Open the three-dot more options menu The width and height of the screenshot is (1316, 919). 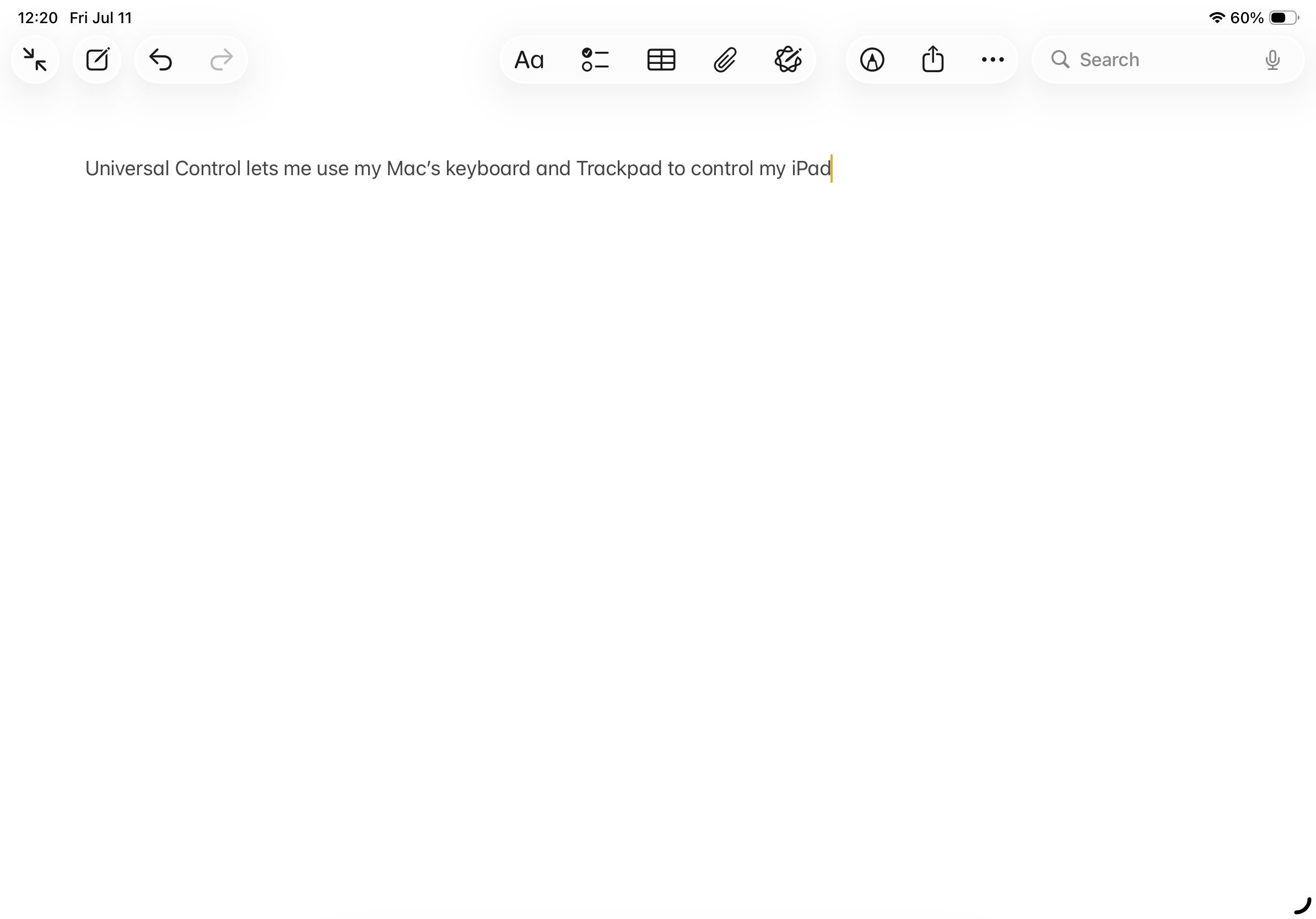click(993, 60)
